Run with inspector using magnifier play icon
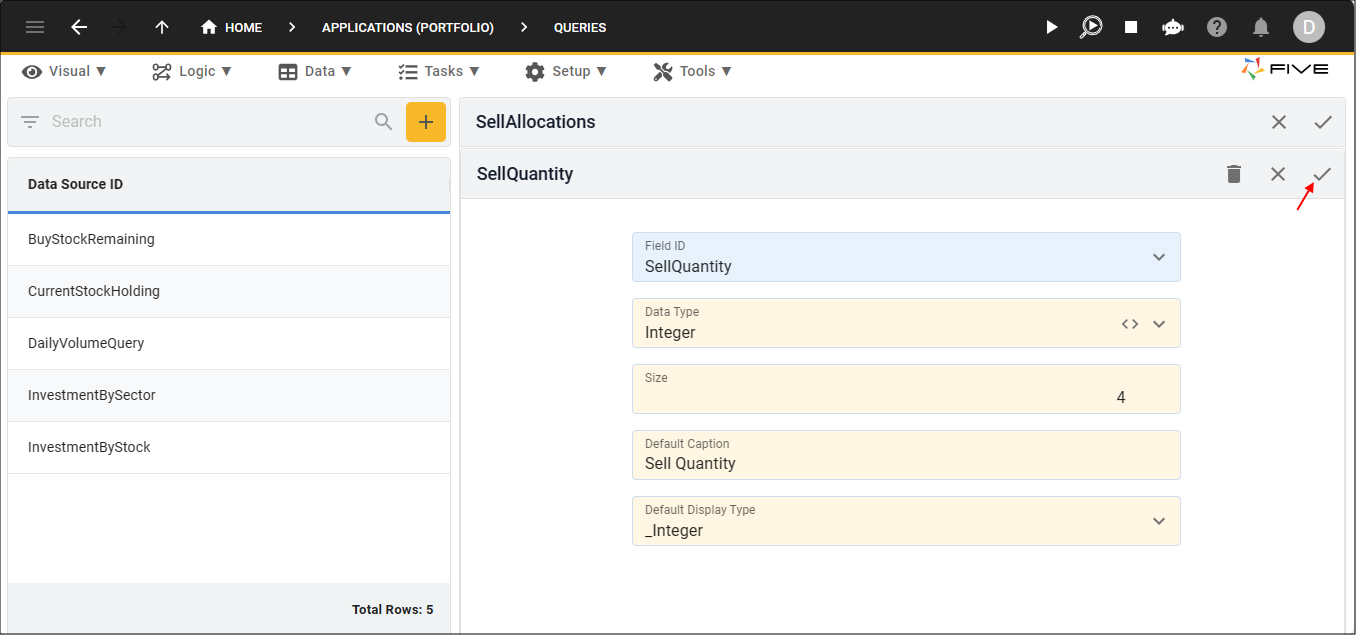This screenshot has height=635, width=1356. point(1091,27)
